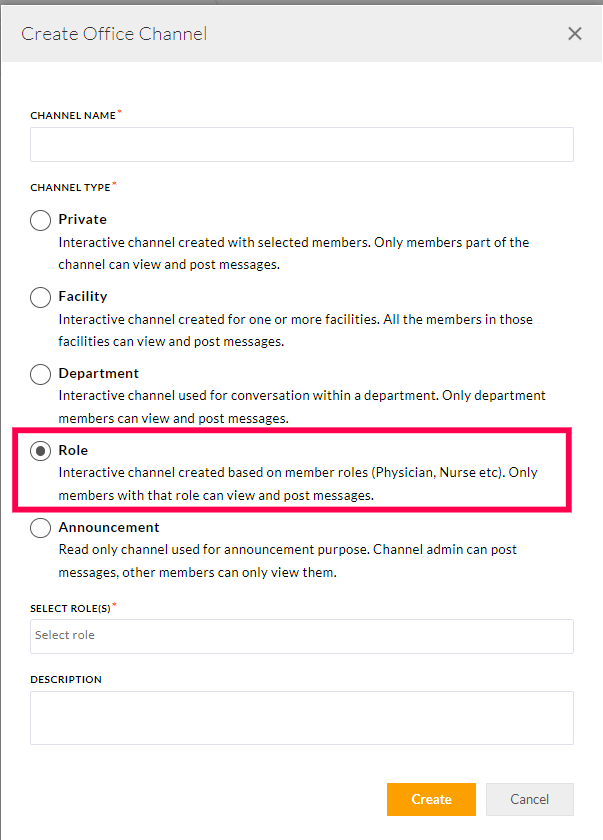Close the Create Office Channel dialog

tap(575, 33)
